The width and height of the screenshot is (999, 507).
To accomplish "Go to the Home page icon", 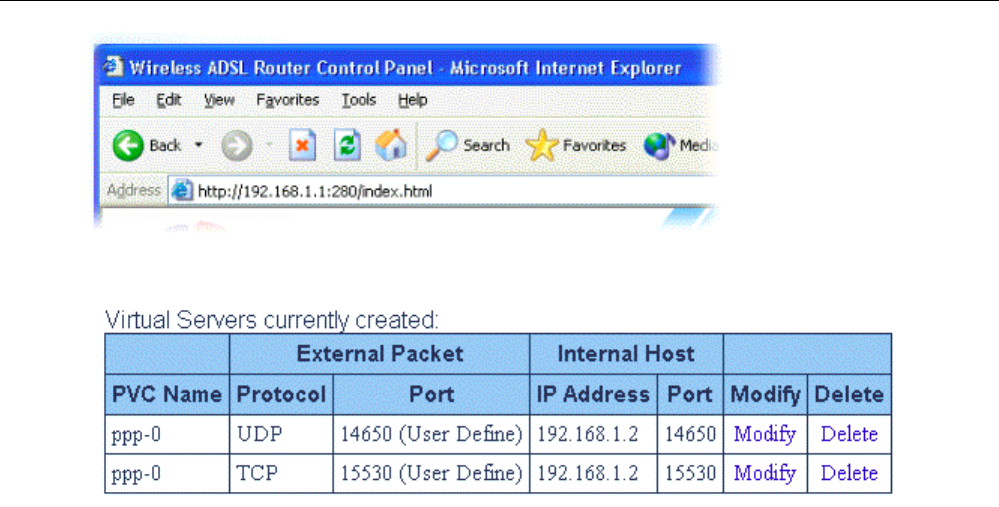I will [390, 146].
